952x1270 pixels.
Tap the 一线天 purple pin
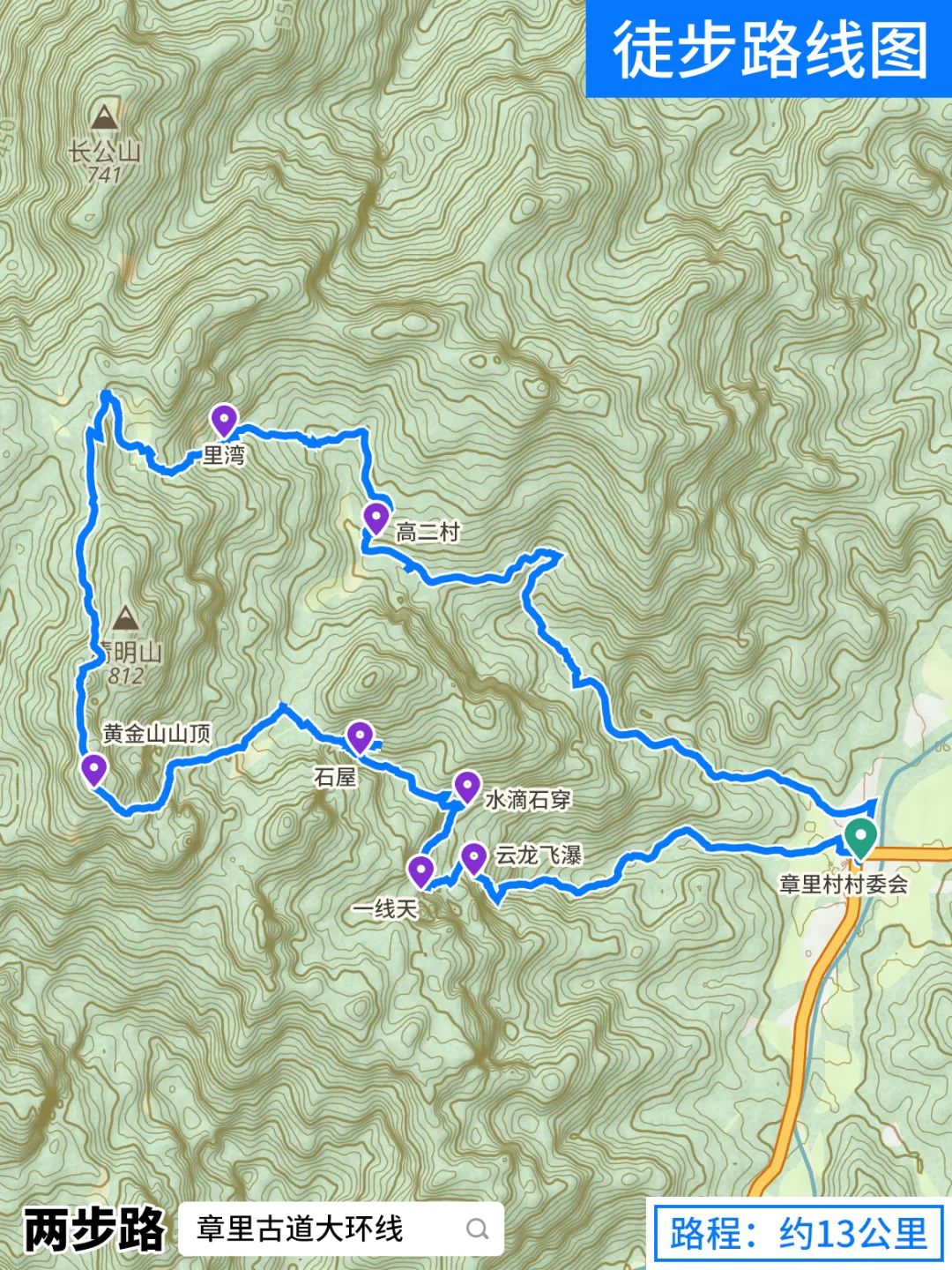[x=421, y=872]
